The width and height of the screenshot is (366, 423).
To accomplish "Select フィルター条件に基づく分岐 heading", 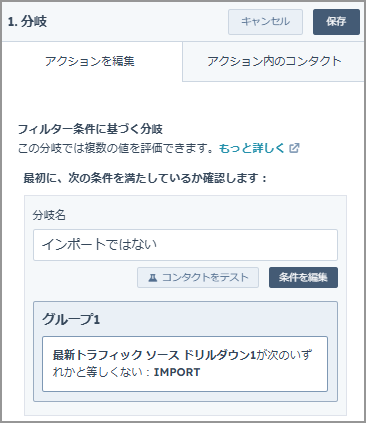I will pyautogui.click(x=90, y=129).
